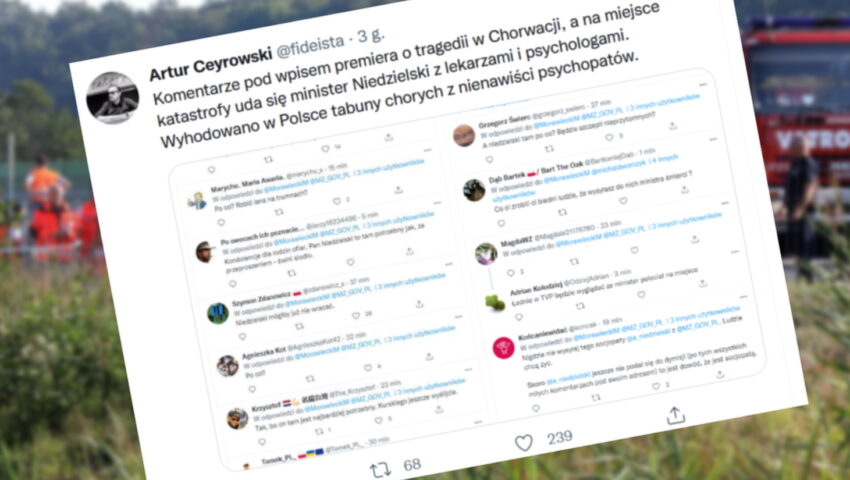The height and width of the screenshot is (480, 850).
Task: Like Szymon Zdanowicz's reply with 28 likes
Action: (x=356, y=316)
